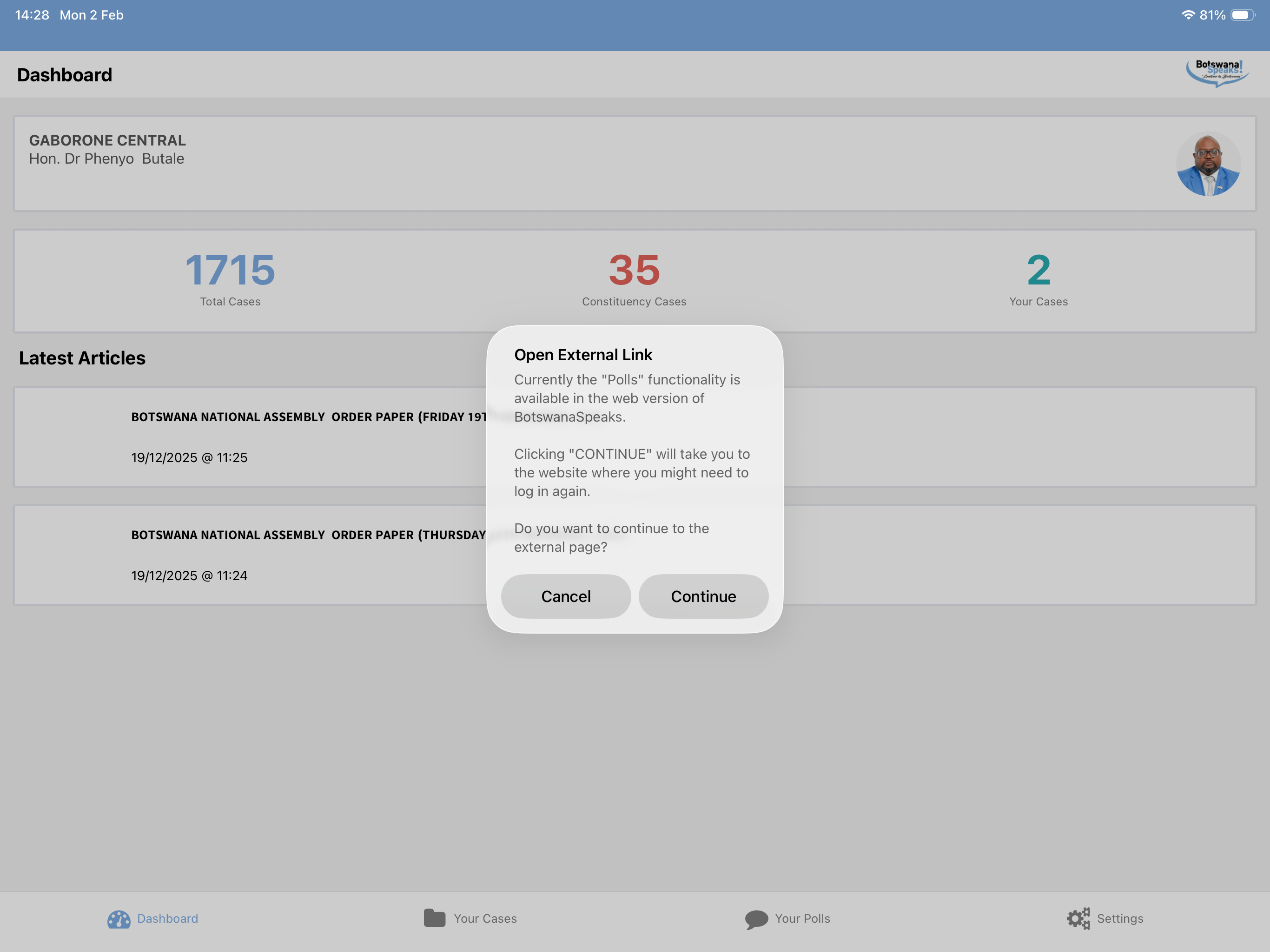Tap Continue to open external link
Screen dimensions: 1270x952
(x=703, y=596)
